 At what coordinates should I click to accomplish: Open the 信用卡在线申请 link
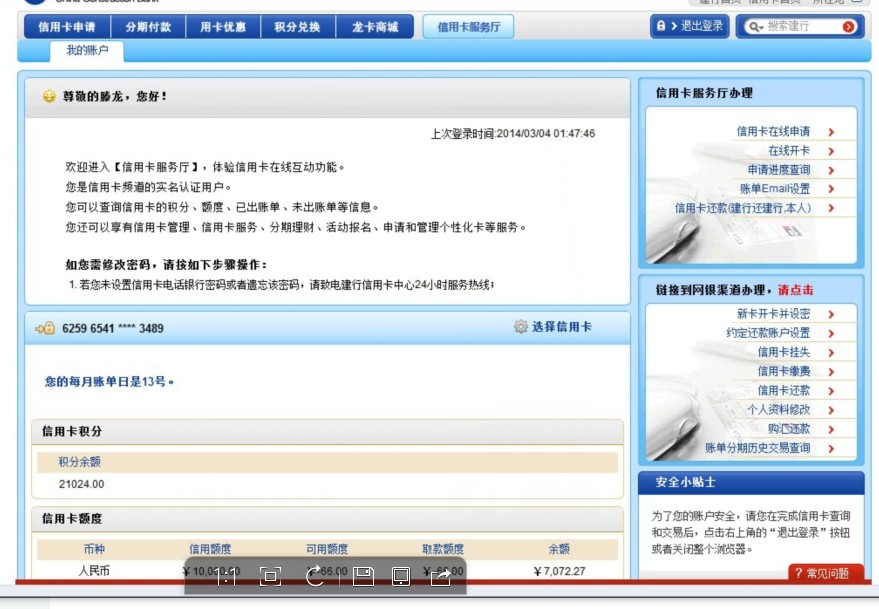tap(773, 131)
